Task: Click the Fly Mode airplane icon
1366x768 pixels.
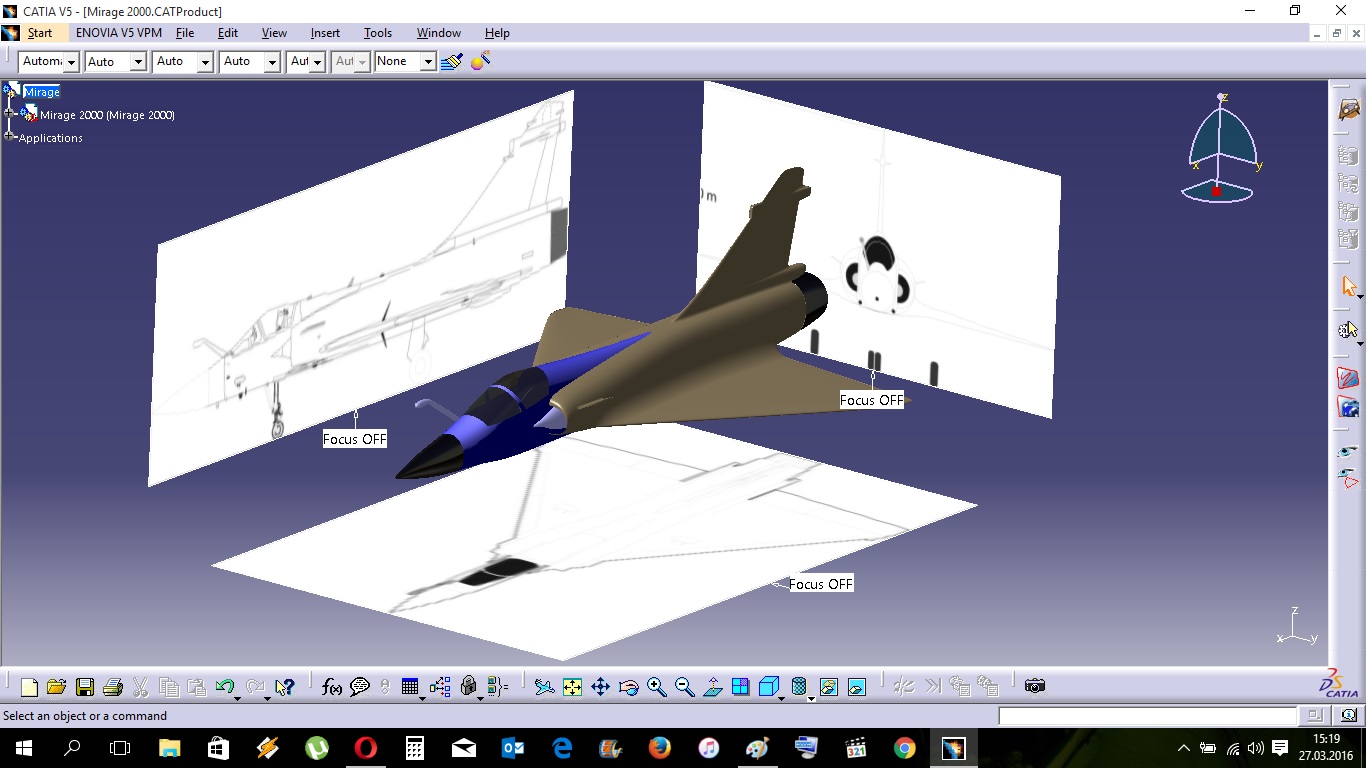Action: click(x=544, y=687)
